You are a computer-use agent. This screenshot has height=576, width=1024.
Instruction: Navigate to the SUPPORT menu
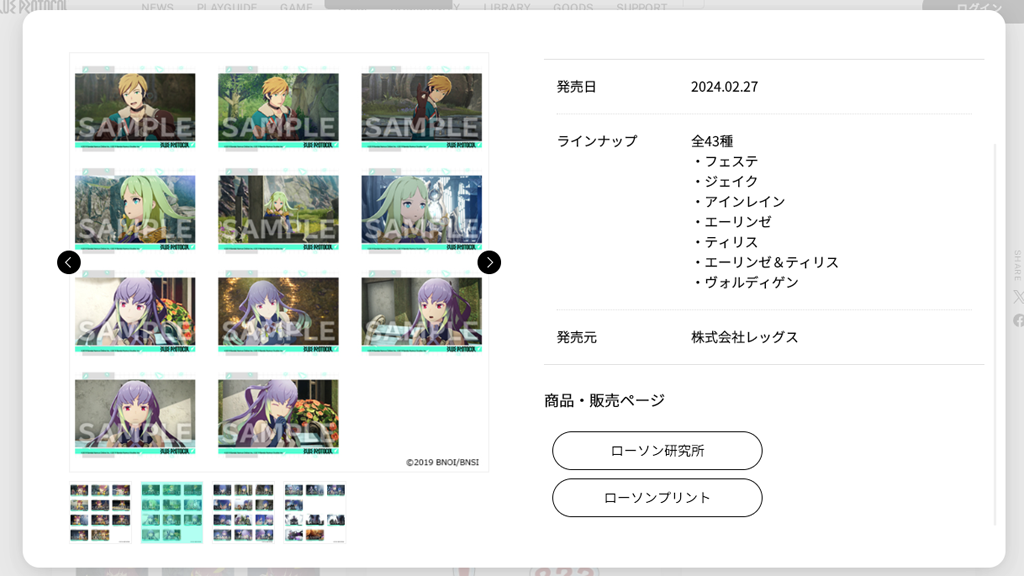click(x=641, y=7)
